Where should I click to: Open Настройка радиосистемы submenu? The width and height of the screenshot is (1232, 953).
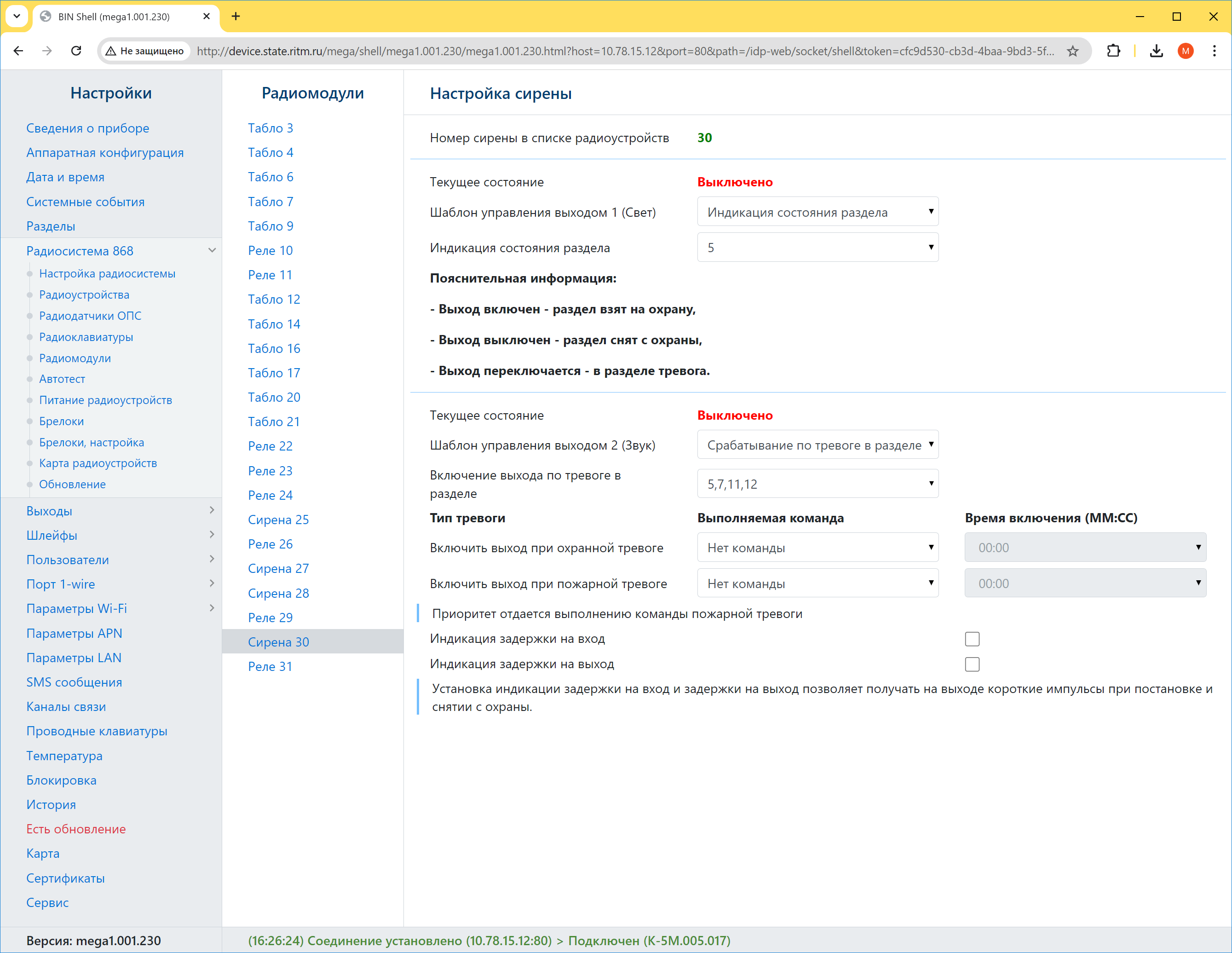107,274
